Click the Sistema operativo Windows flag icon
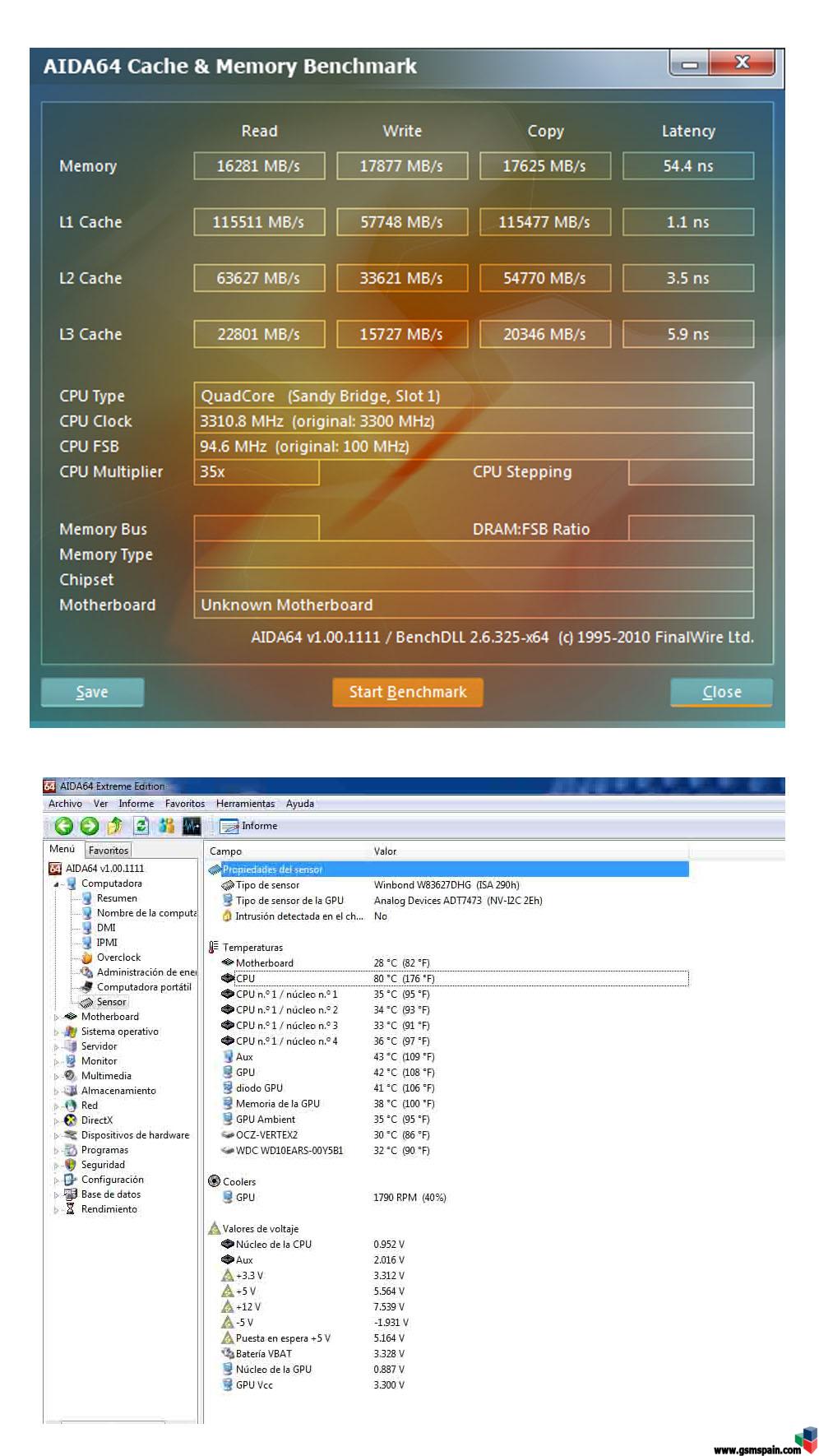819x1456 pixels. point(71,1032)
